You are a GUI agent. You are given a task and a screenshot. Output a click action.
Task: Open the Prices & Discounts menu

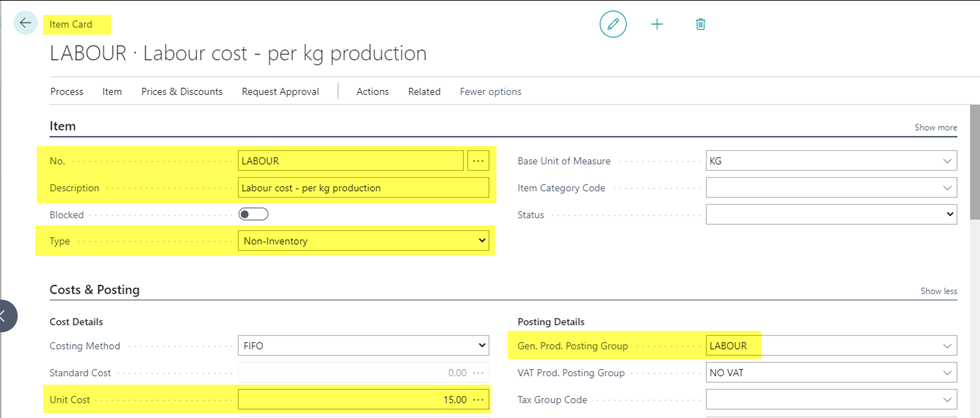(182, 92)
